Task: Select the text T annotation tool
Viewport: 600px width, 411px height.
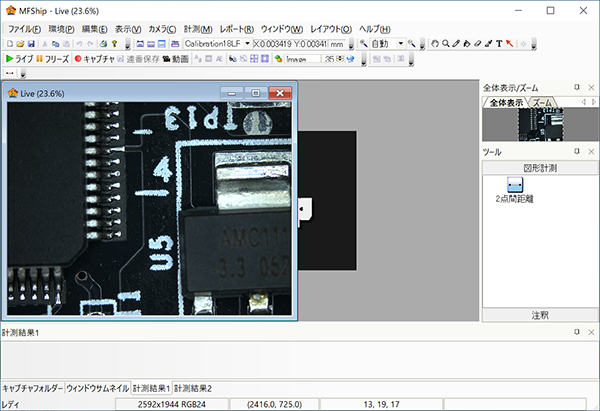Action: pos(498,44)
